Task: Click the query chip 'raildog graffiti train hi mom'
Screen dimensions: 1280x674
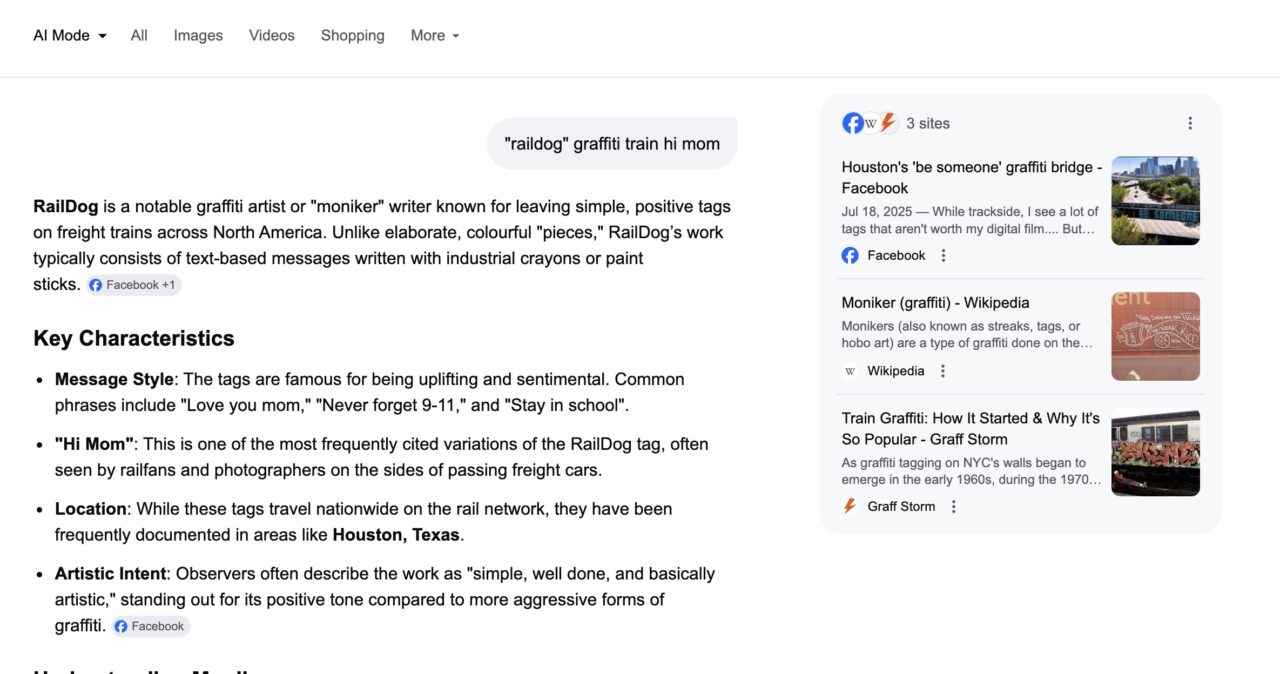Action: pos(611,143)
